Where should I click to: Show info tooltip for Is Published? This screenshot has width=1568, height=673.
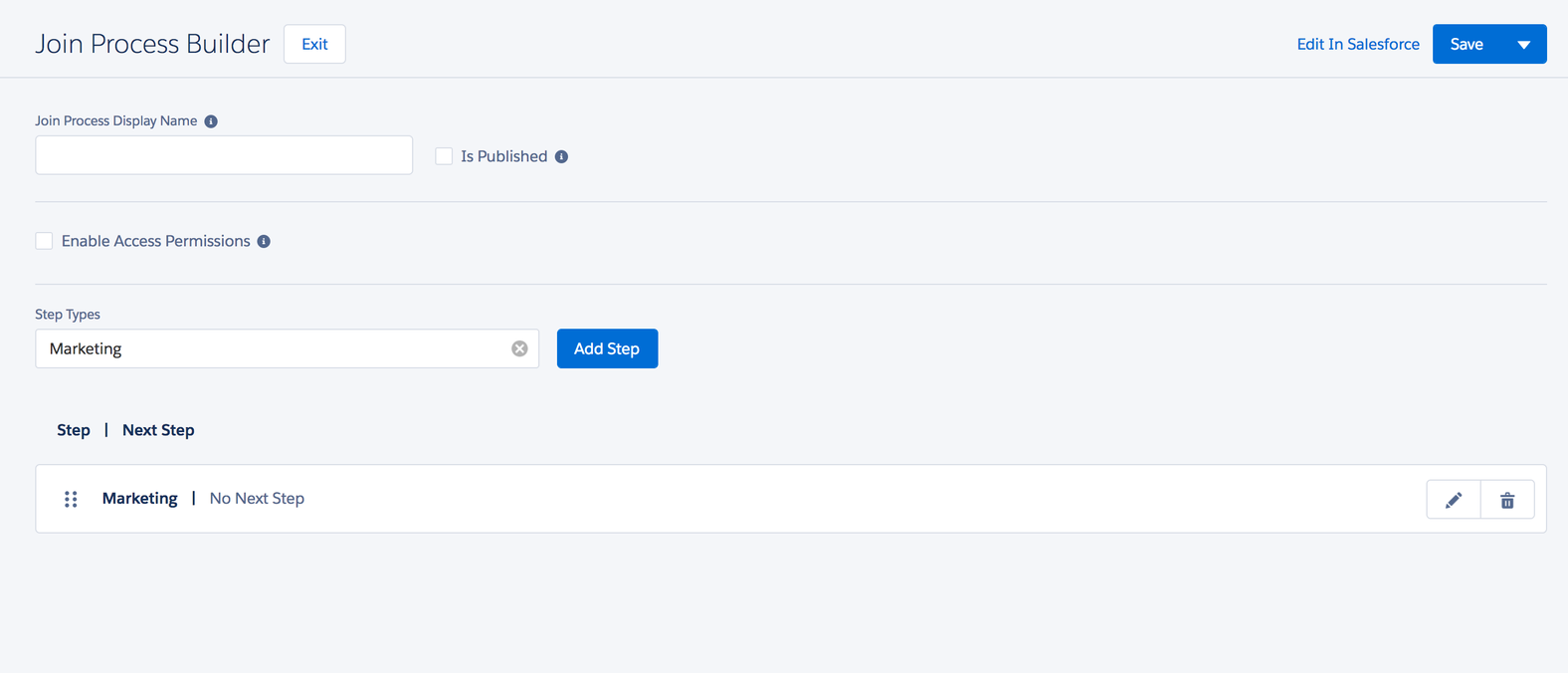click(561, 156)
